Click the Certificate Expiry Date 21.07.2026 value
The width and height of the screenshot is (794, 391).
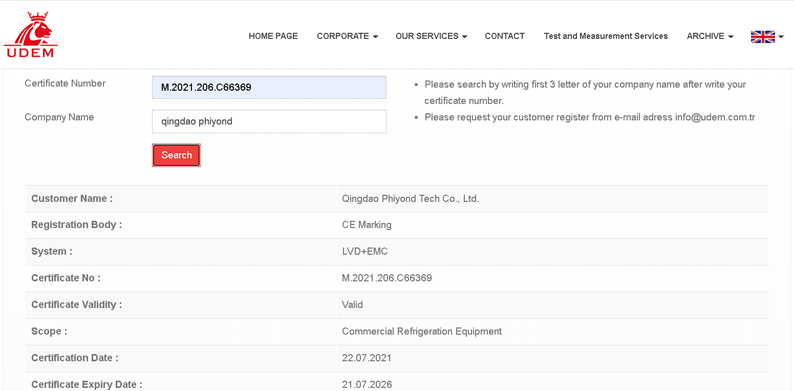[x=367, y=385]
